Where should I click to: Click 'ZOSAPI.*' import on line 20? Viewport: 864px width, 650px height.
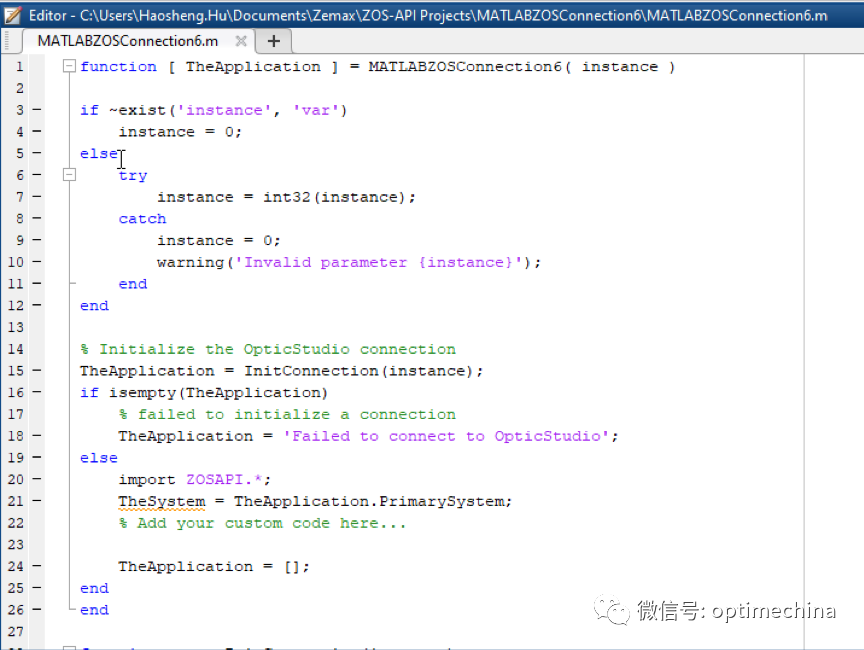224,480
